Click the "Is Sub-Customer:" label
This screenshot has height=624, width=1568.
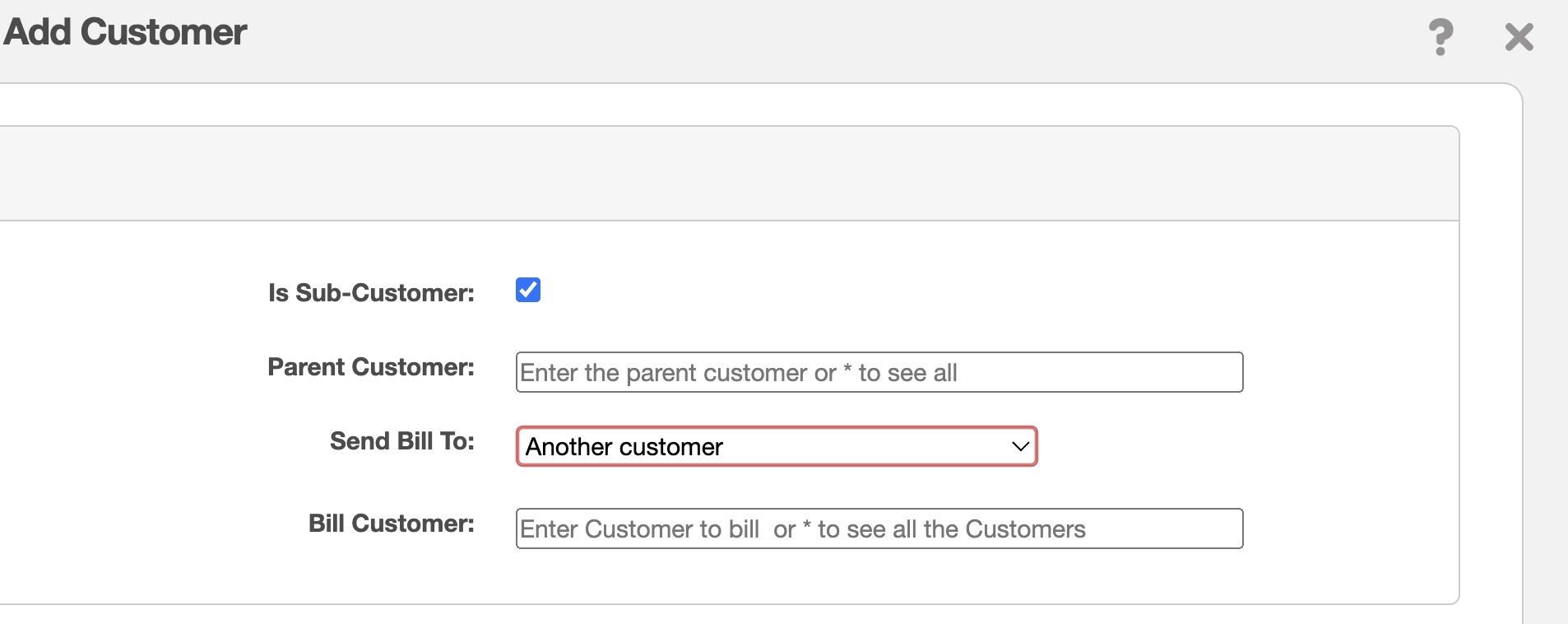point(371,293)
